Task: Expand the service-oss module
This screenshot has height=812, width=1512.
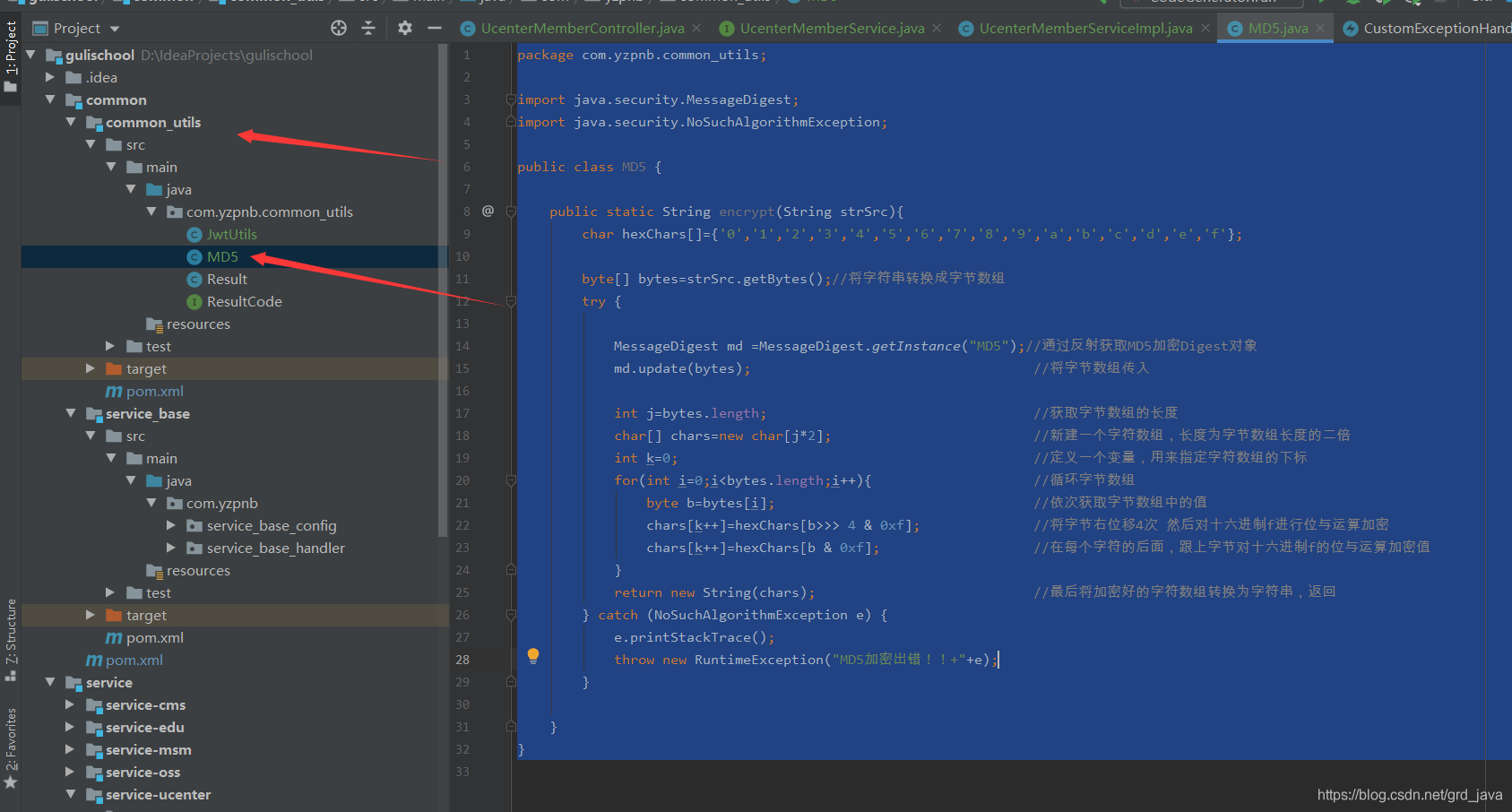Action: click(x=71, y=772)
